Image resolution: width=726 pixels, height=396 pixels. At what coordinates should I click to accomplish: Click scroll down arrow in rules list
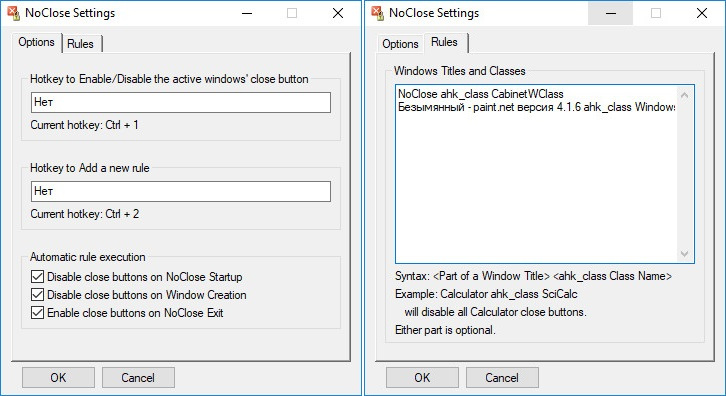tap(684, 253)
